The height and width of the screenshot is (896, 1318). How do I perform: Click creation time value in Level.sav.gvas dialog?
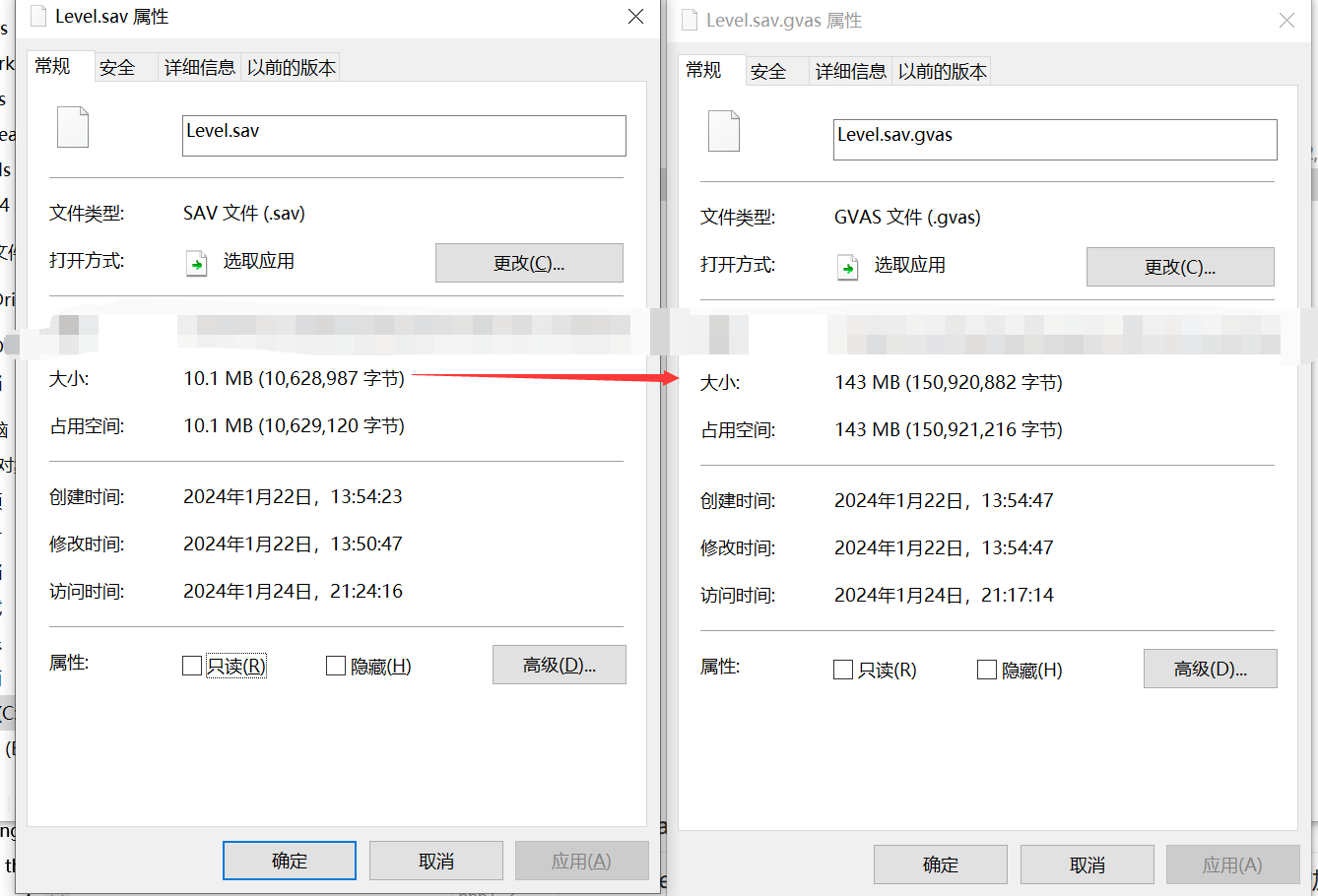point(944,500)
